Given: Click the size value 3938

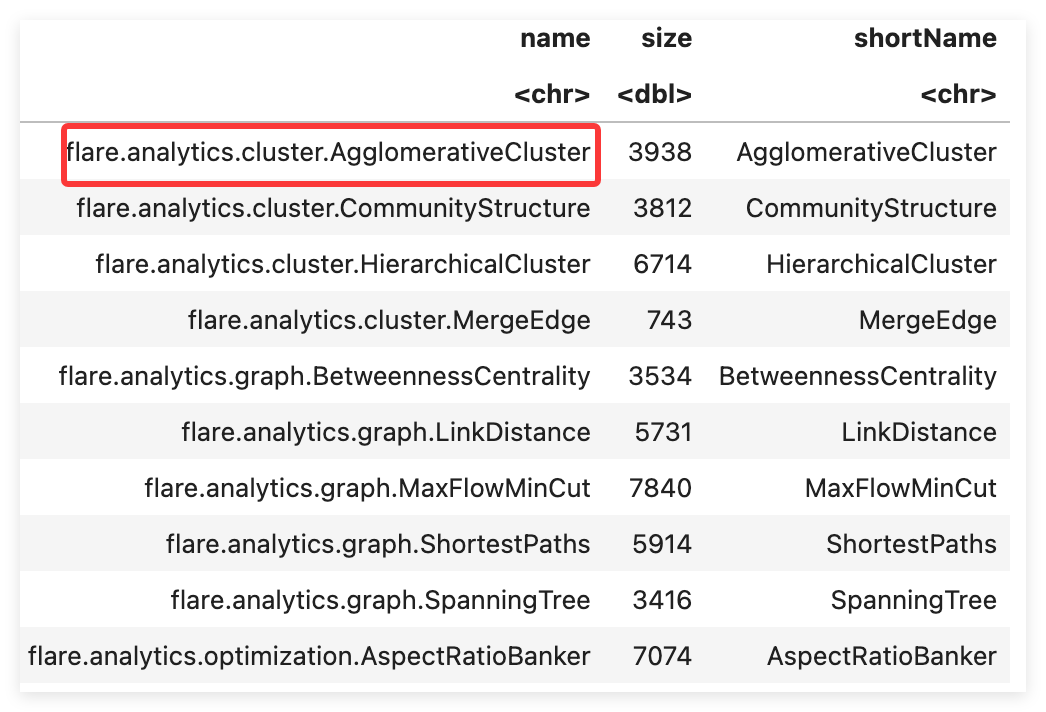Looking at the screenshot, I should (x=660, y=153).
